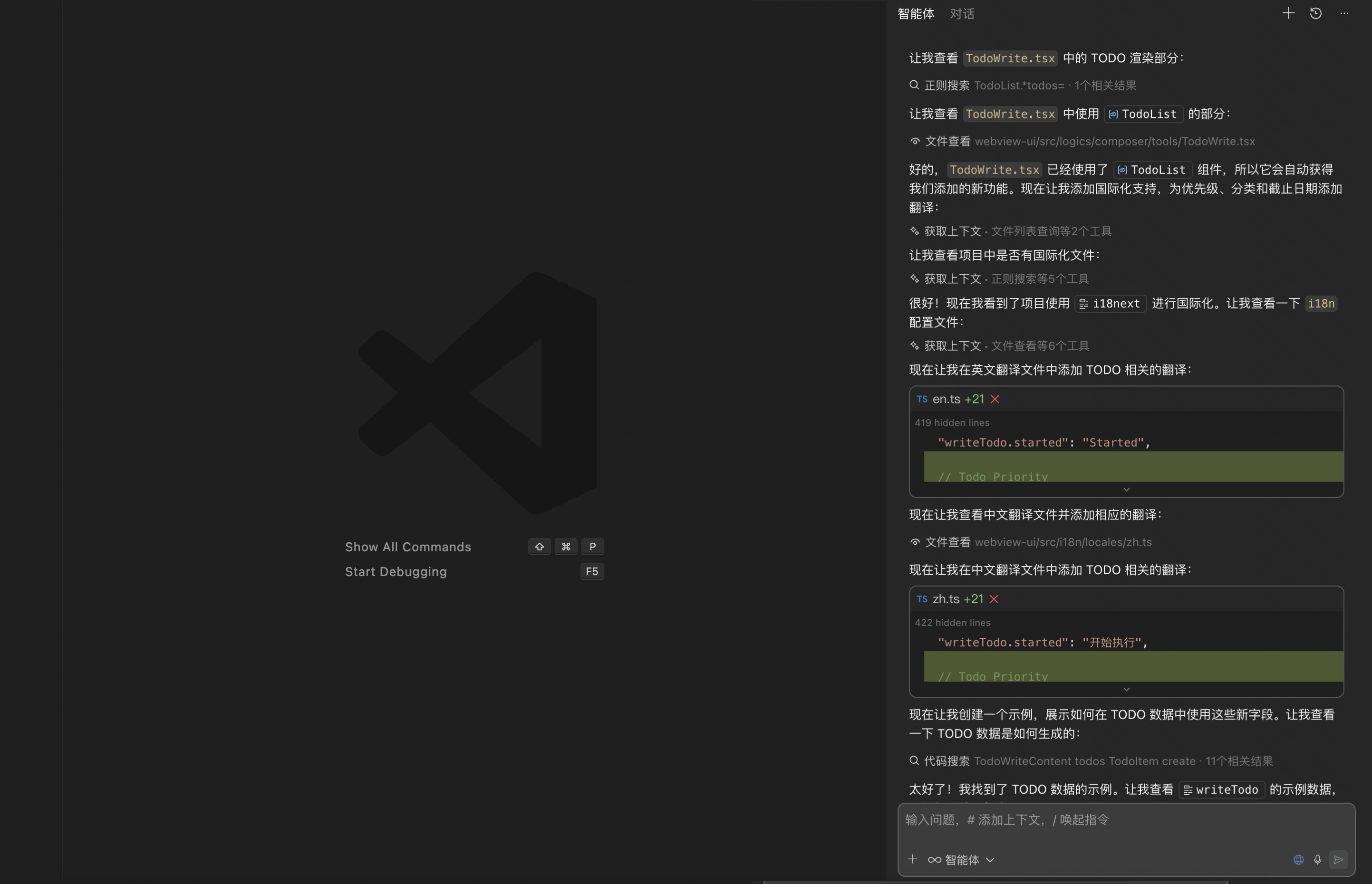
Task: Select the 智能体 tab
Action: [x=916, y=14]
